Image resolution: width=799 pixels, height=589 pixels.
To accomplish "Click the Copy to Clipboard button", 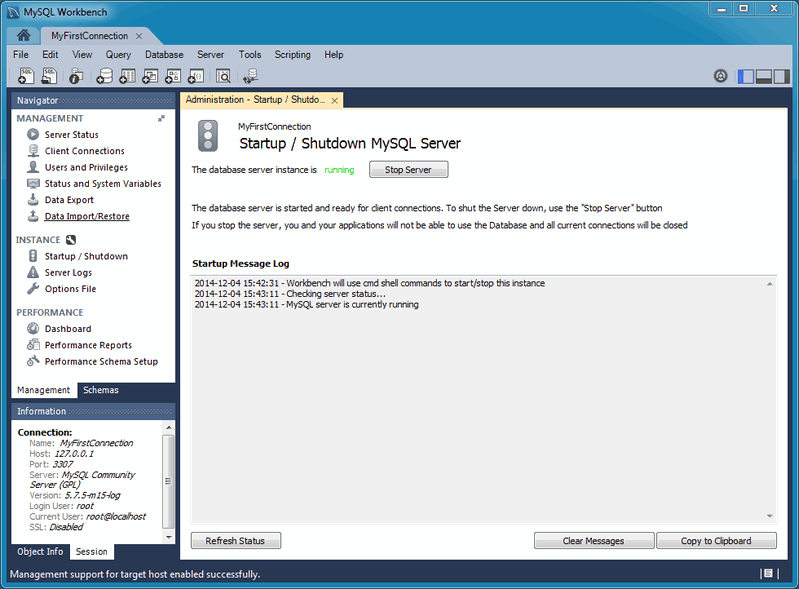I will point(716,541).
